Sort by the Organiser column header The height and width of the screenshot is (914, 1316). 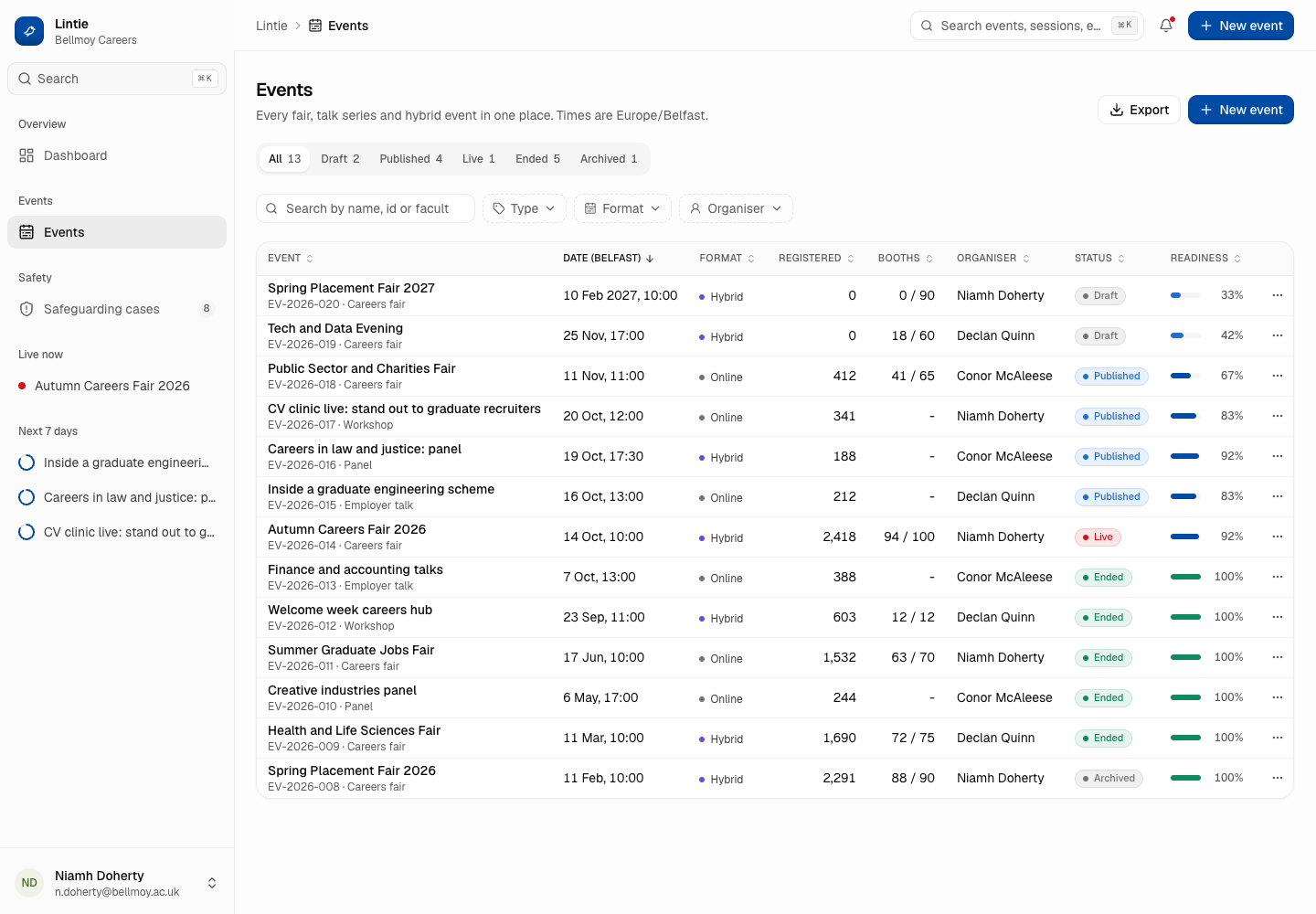tap(993, 259)
